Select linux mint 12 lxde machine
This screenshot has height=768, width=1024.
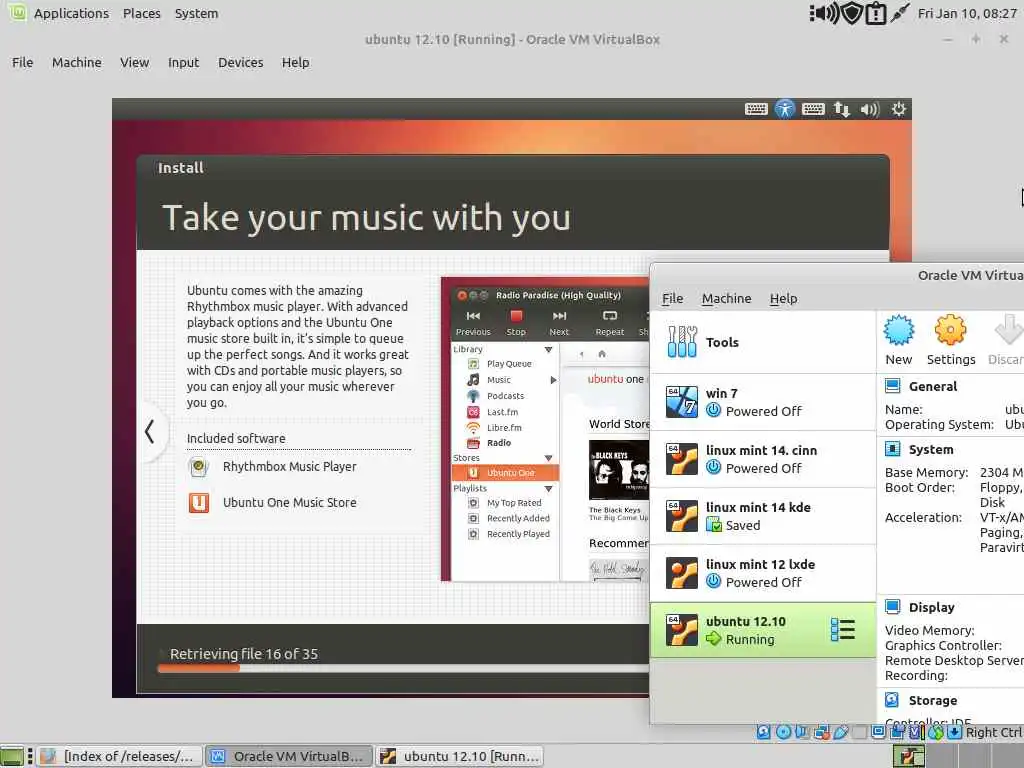[762, 573]
